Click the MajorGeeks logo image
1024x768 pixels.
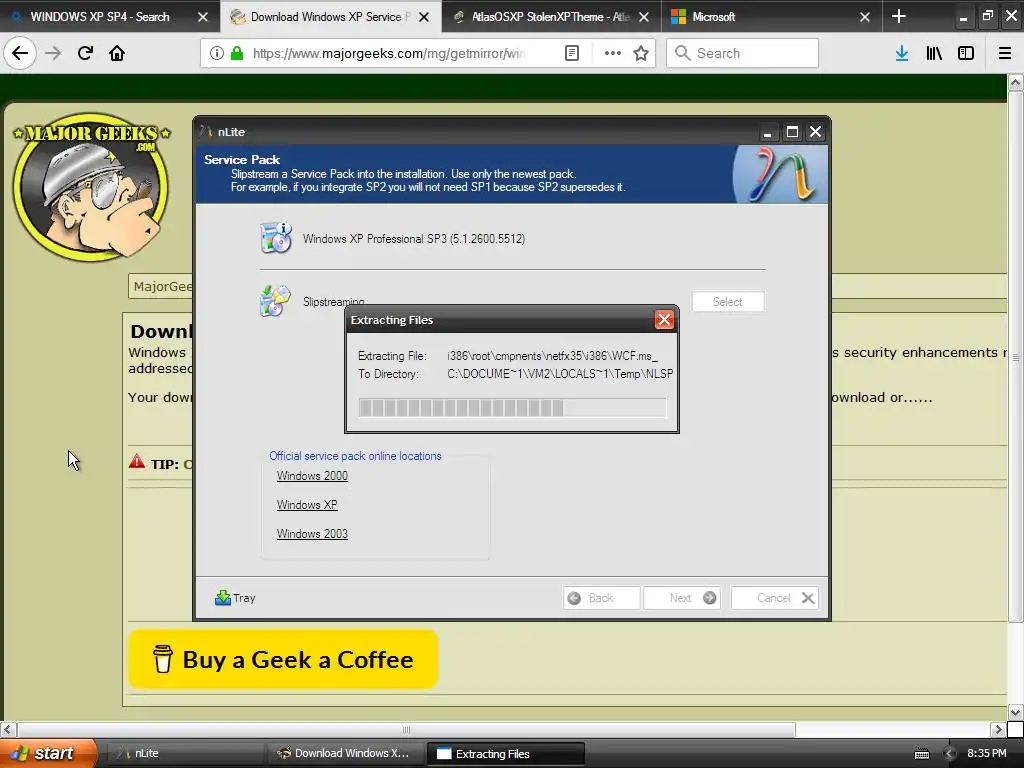(91, 187)
